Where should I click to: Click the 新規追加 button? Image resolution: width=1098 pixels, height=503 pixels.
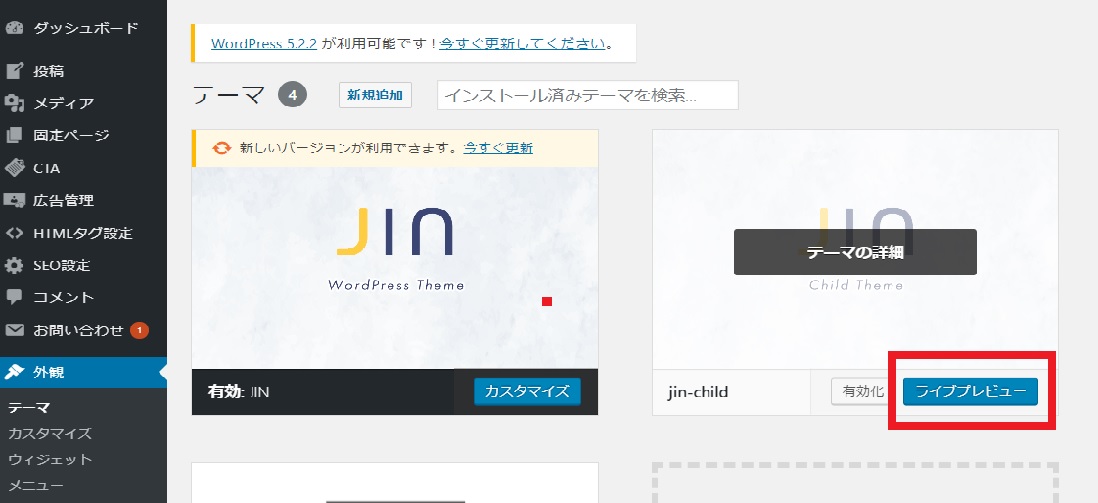pos(375,95)
